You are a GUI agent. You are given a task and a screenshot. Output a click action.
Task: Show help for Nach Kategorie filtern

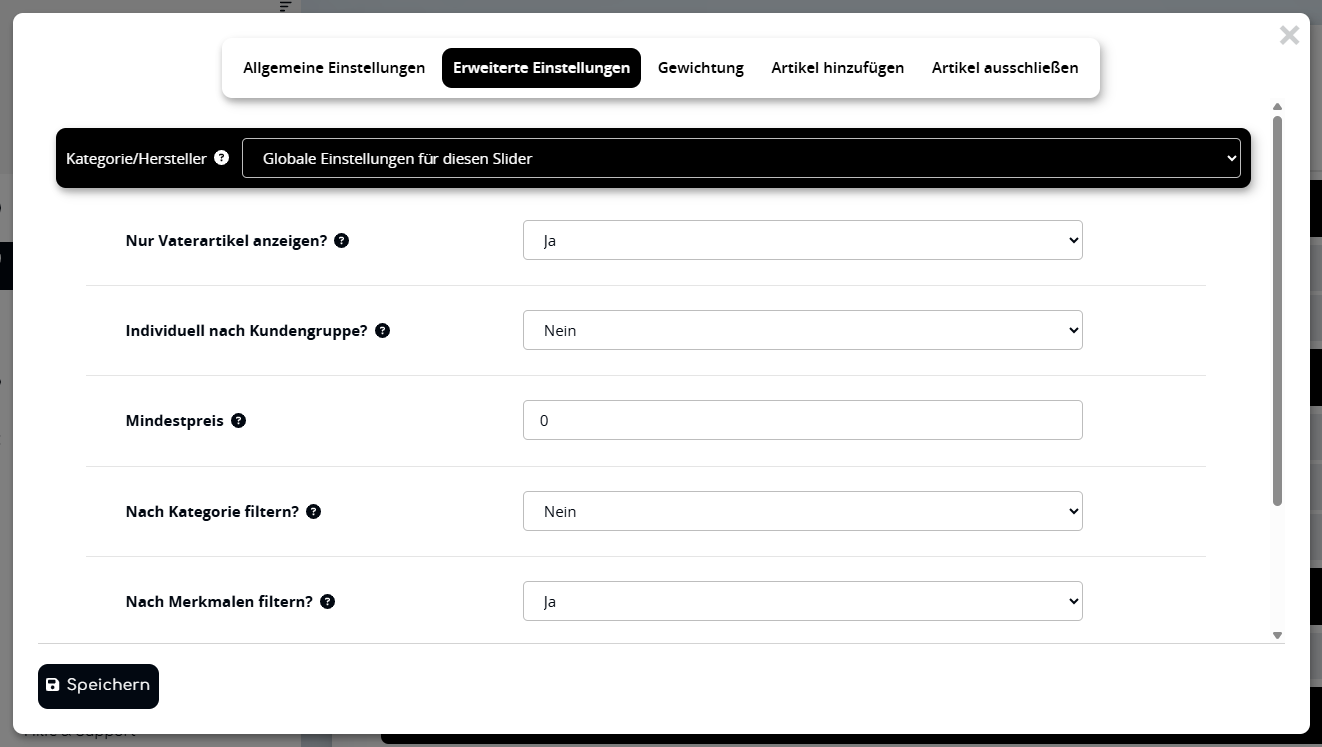(314, 512)
